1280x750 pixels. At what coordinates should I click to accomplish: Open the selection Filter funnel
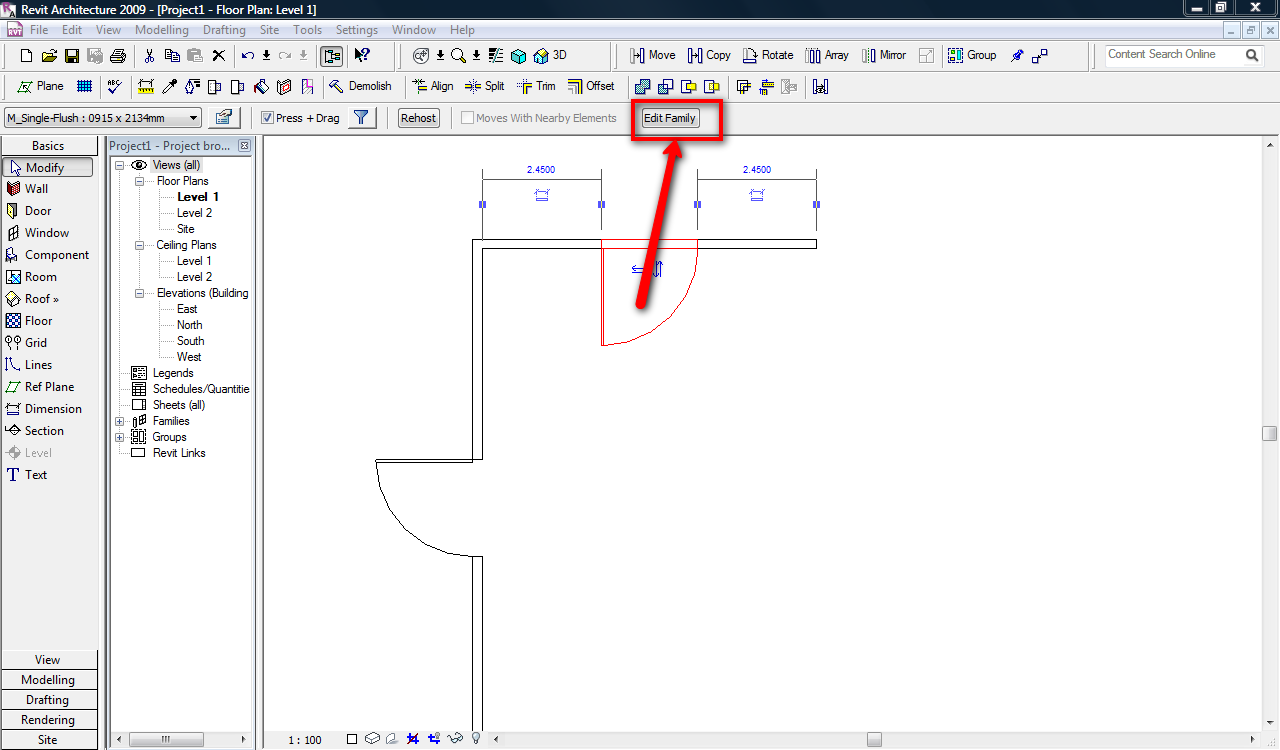tap(363, 118)
